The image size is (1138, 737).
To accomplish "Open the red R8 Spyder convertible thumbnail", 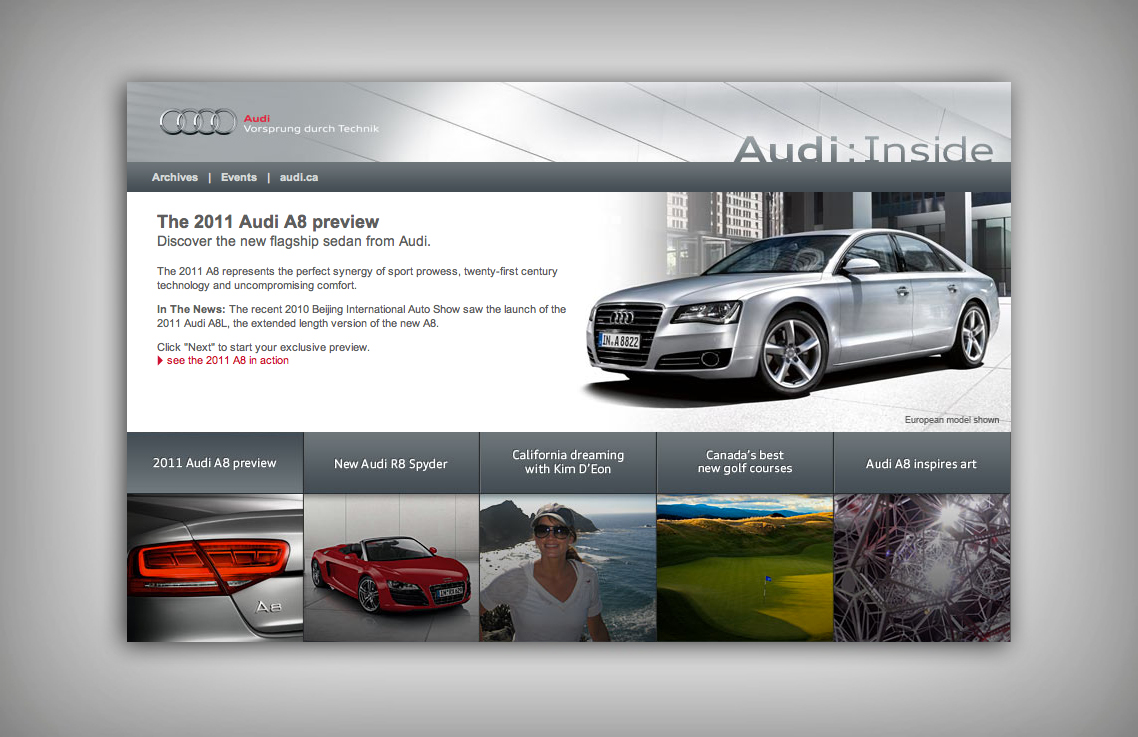I will (x=391, y=568).
